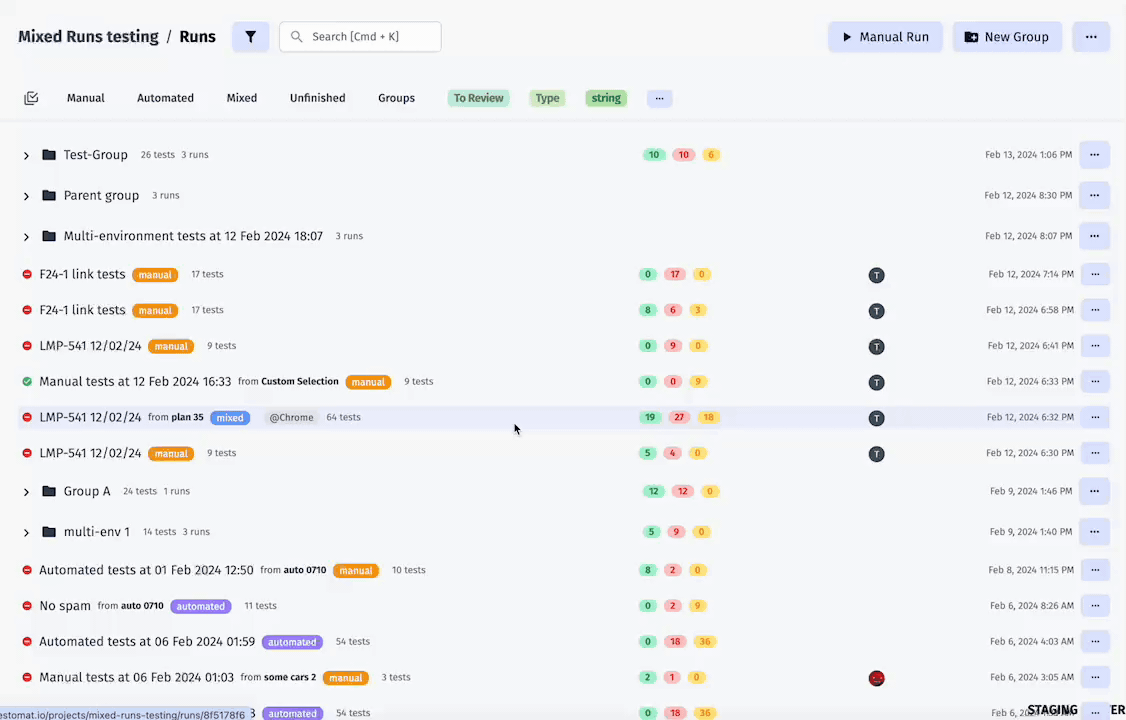1126x720 pixels.
Task: Expand Multi-environment tests group
Action: [26, 236]
